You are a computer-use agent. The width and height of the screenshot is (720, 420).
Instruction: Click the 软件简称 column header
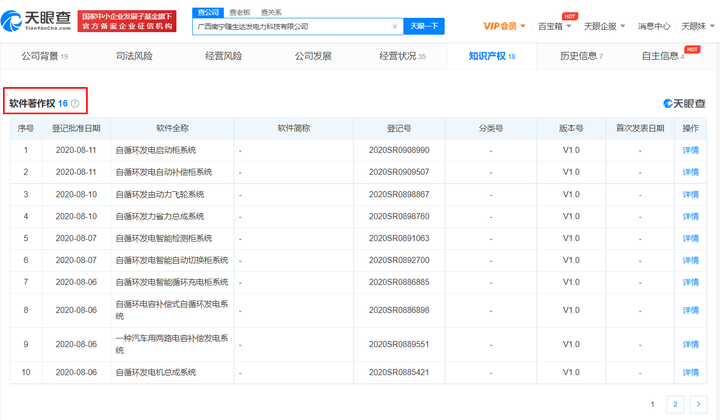point(294,129)
